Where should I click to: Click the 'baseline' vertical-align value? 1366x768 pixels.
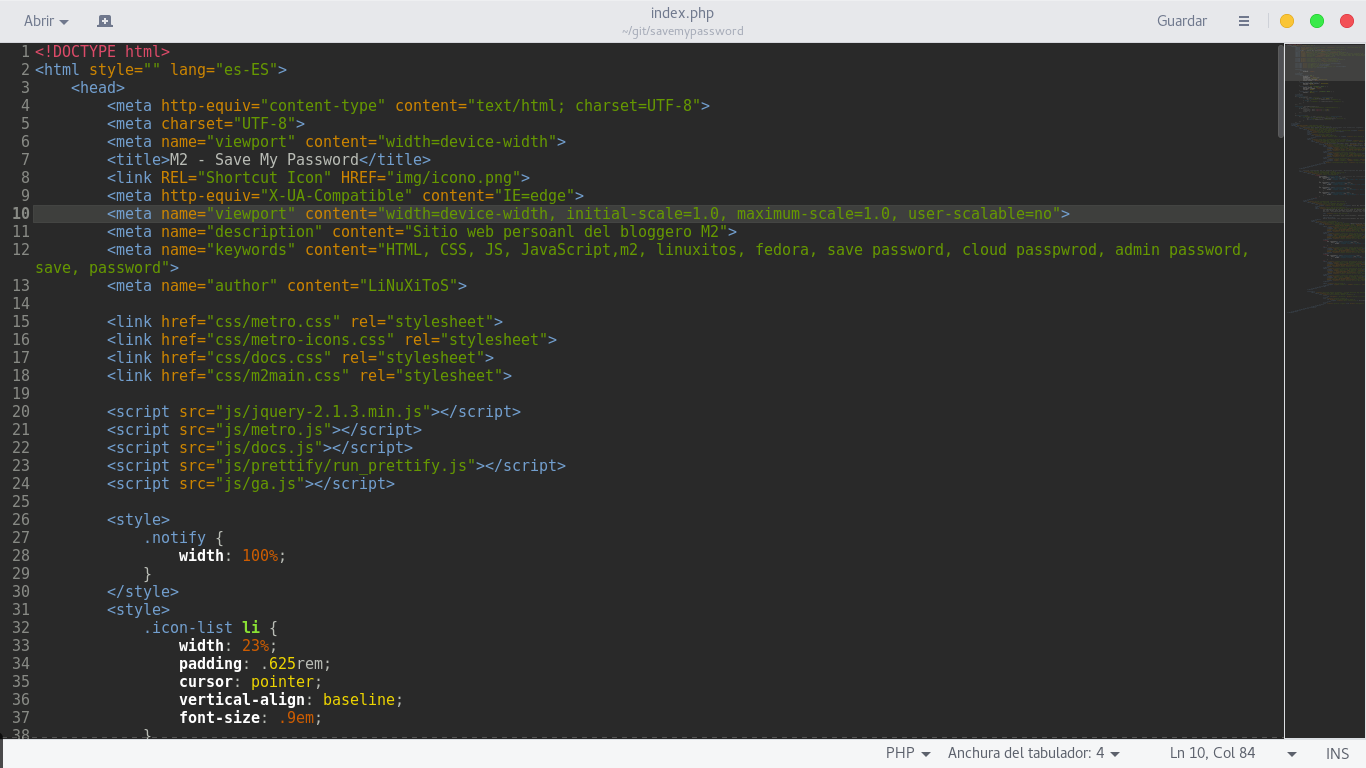(x=359, y=700)
